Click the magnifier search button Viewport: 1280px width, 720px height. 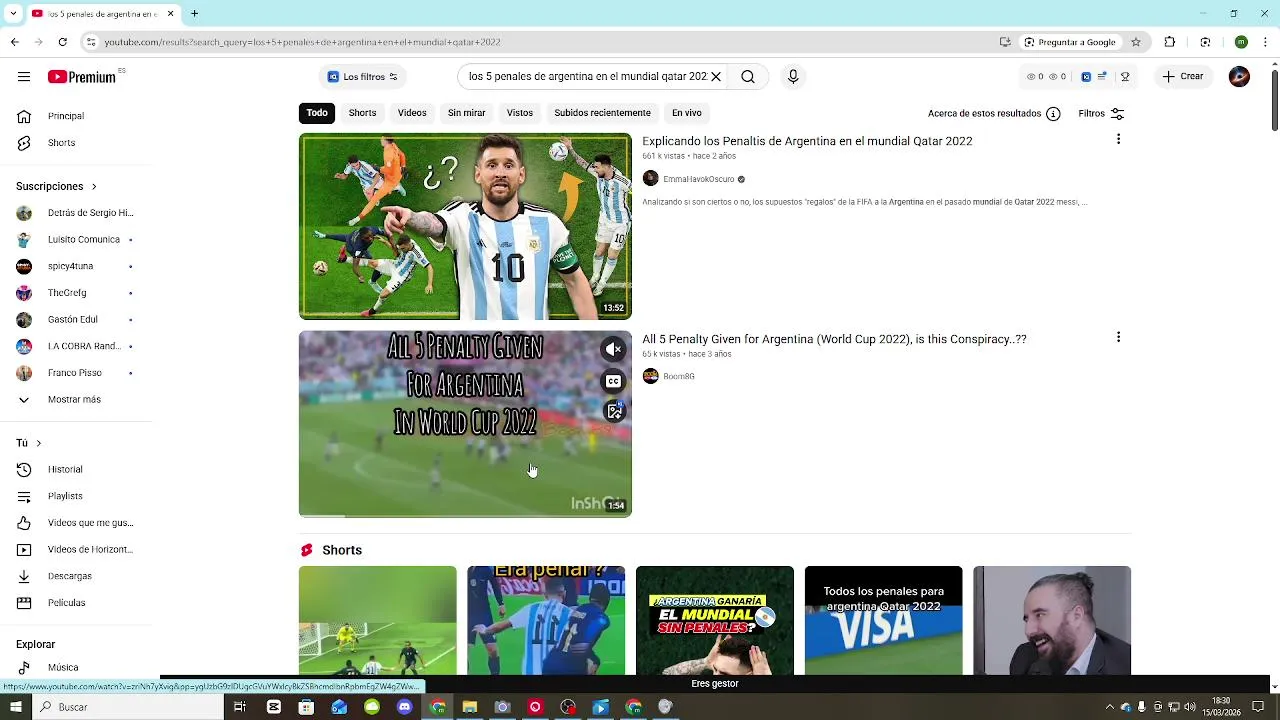click(x=748, y=77)
